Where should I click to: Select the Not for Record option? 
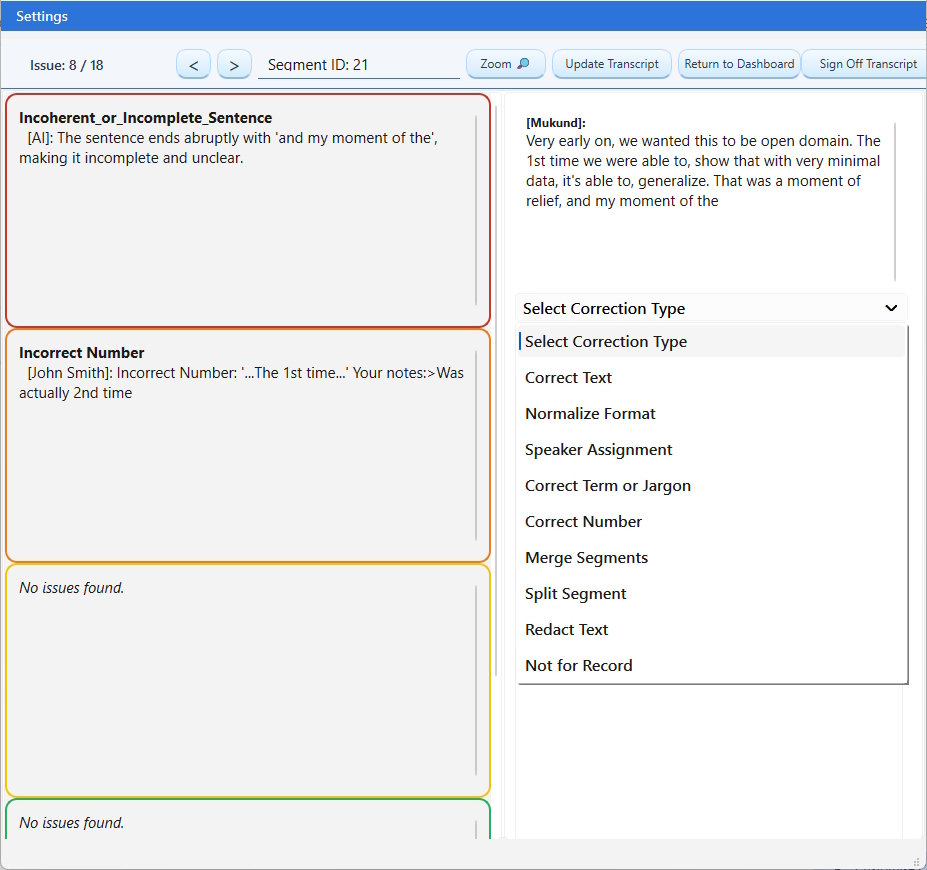click(x=712, y=666)
